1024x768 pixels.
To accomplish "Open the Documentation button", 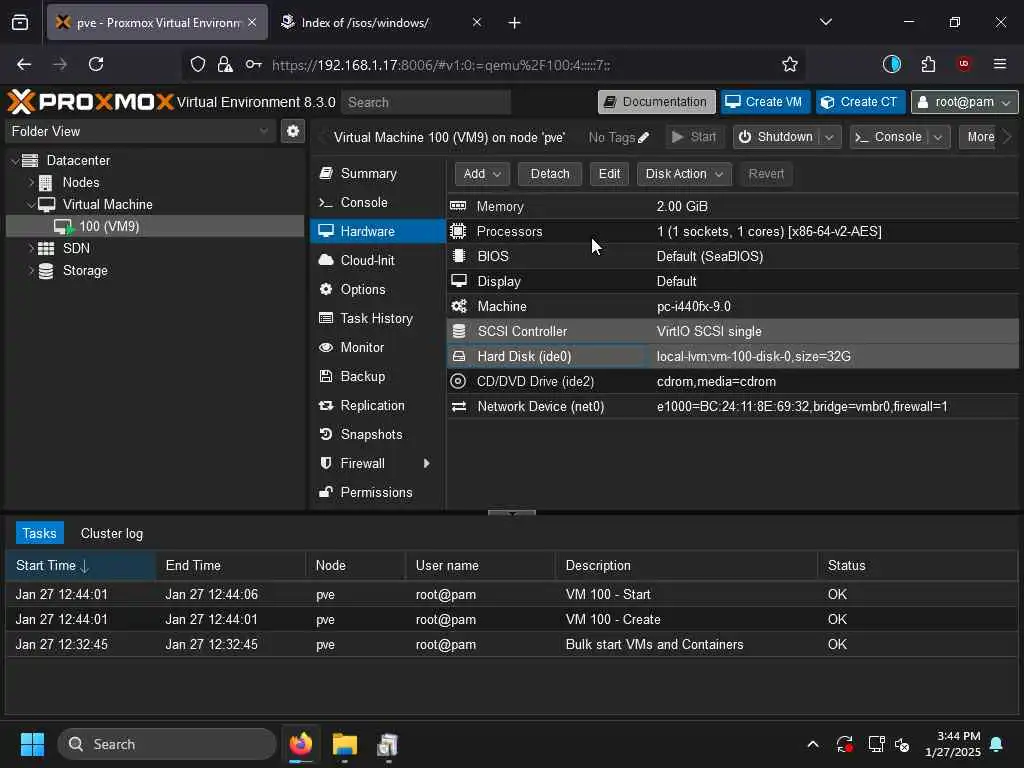I will tap(656, 102).
